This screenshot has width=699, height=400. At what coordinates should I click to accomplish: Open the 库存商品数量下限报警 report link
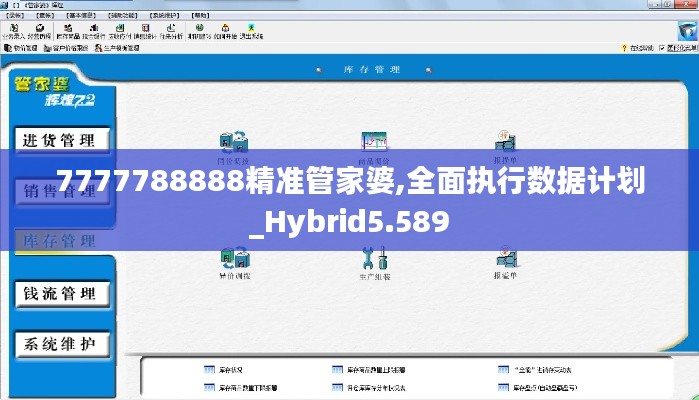(241, 388)
